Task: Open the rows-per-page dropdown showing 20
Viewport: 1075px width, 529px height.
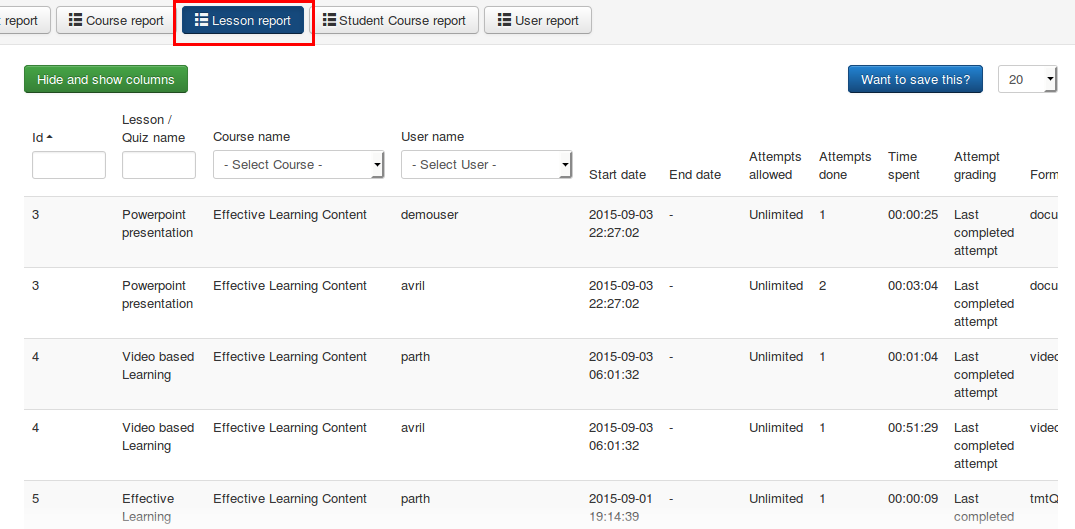Action: (x=1027, y=80)
